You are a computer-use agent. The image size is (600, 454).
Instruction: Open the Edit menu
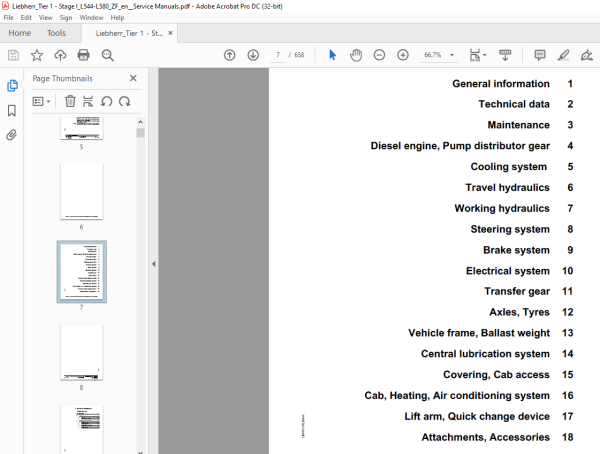26,18
